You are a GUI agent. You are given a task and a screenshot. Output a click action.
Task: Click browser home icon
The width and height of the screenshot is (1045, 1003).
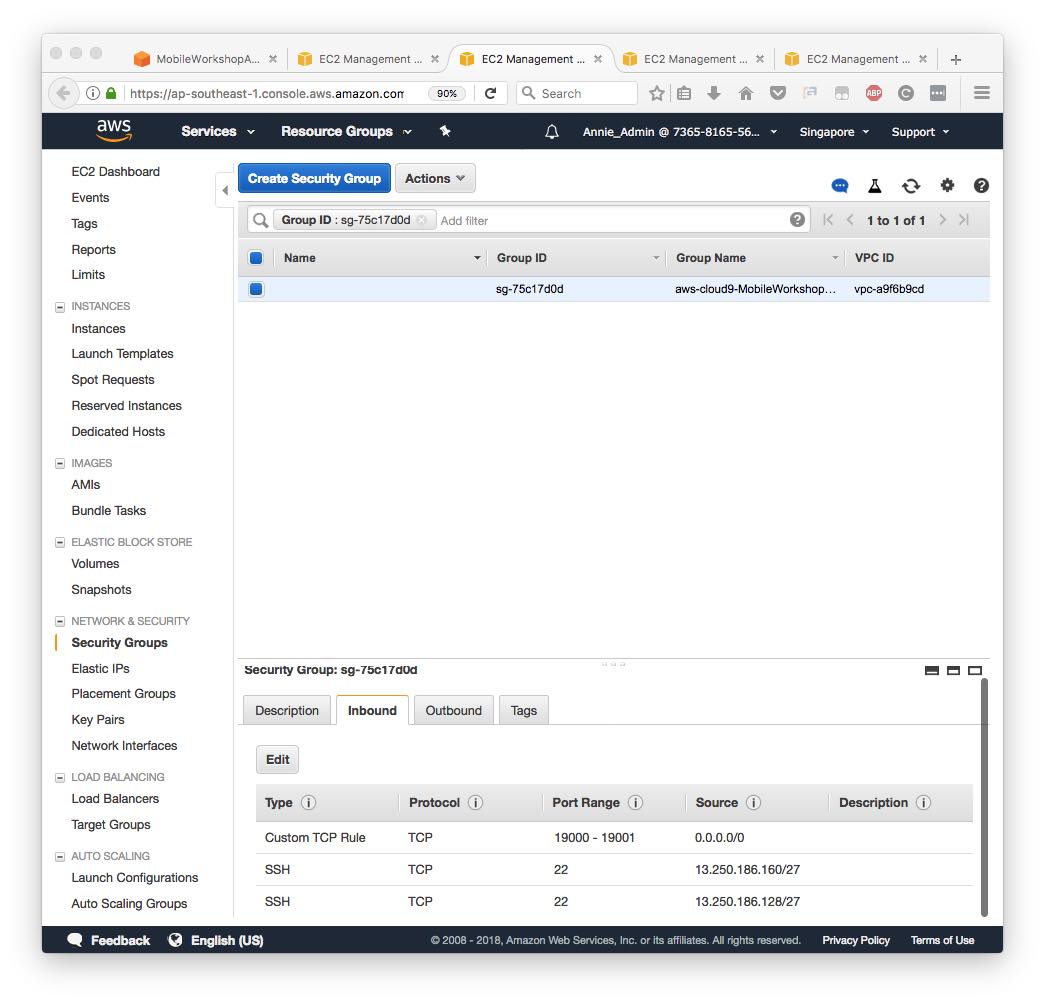pyautogui.click(x=746, y=93)
